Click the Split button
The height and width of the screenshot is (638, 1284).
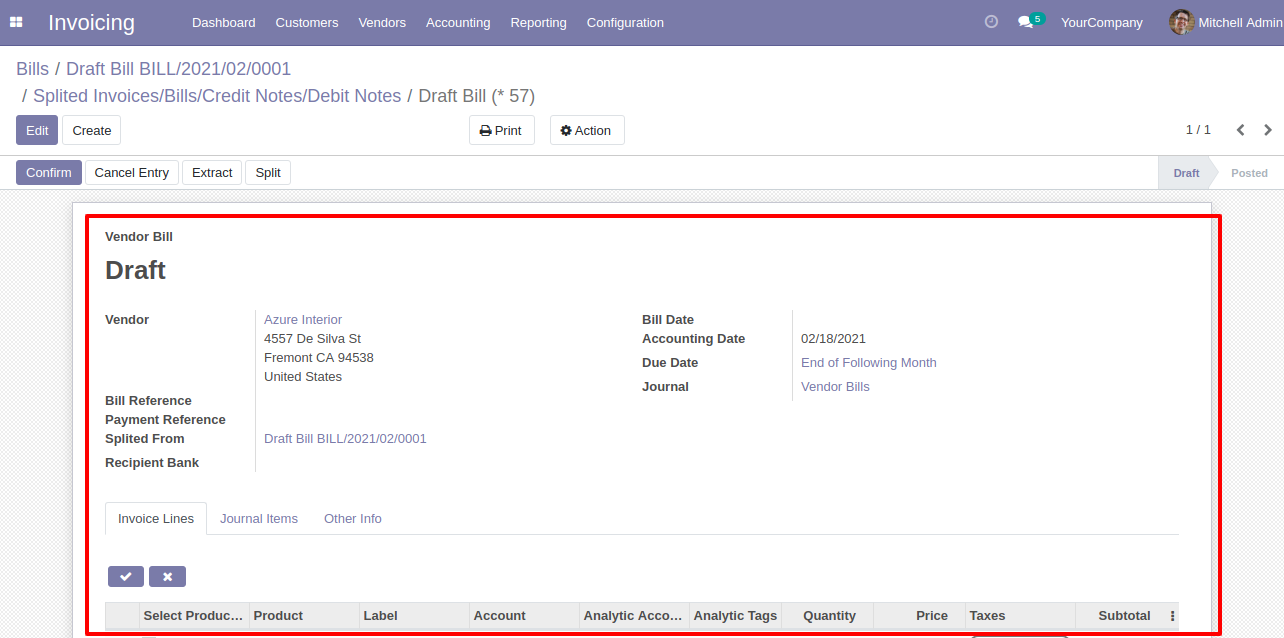click(268, 172)
